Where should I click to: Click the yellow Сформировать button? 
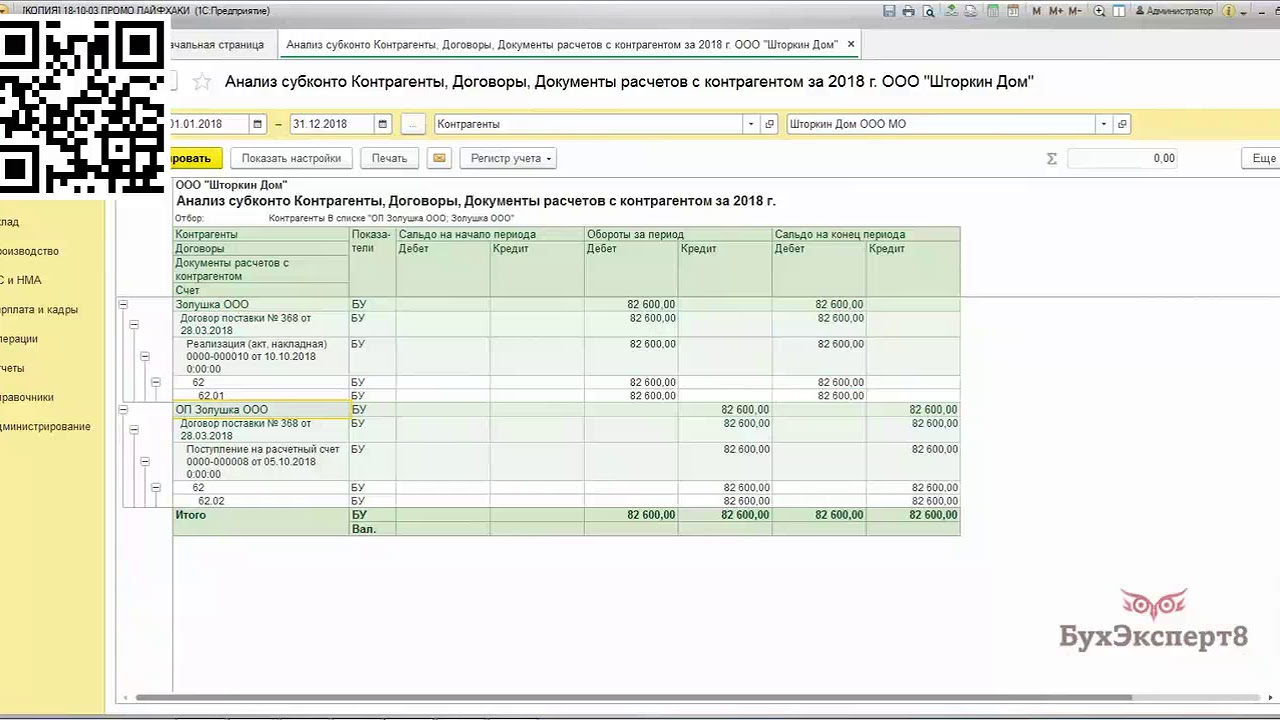coord(196,158)
